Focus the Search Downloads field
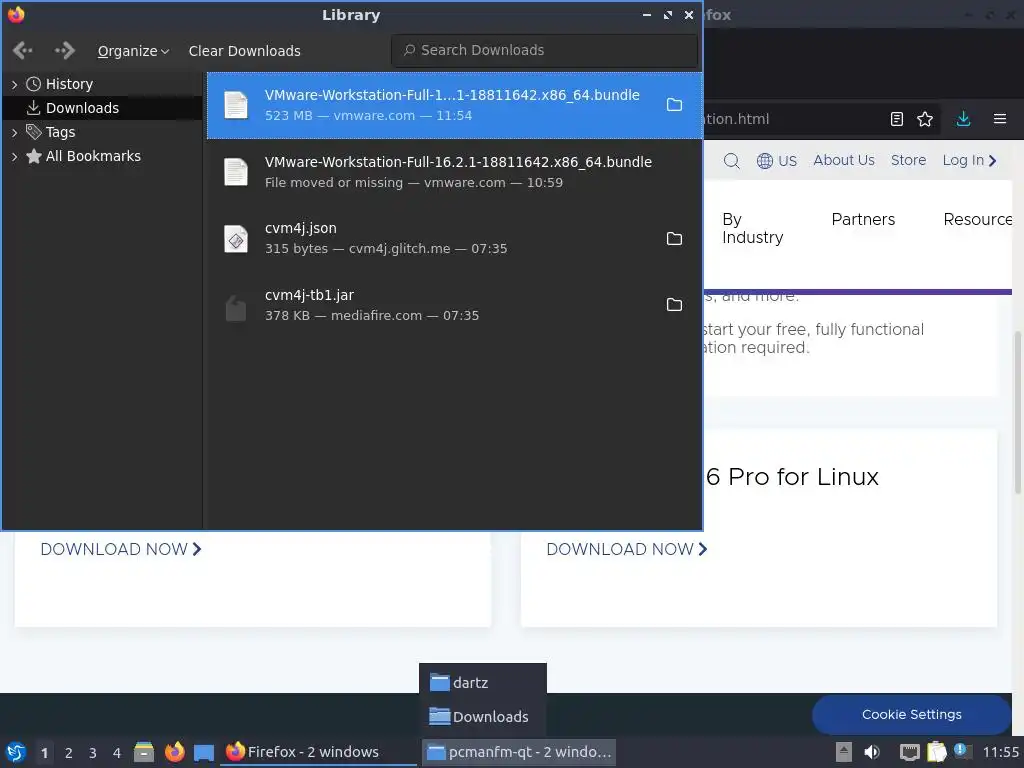Viewport: 1024px width, 768px height. coord(544,50)
